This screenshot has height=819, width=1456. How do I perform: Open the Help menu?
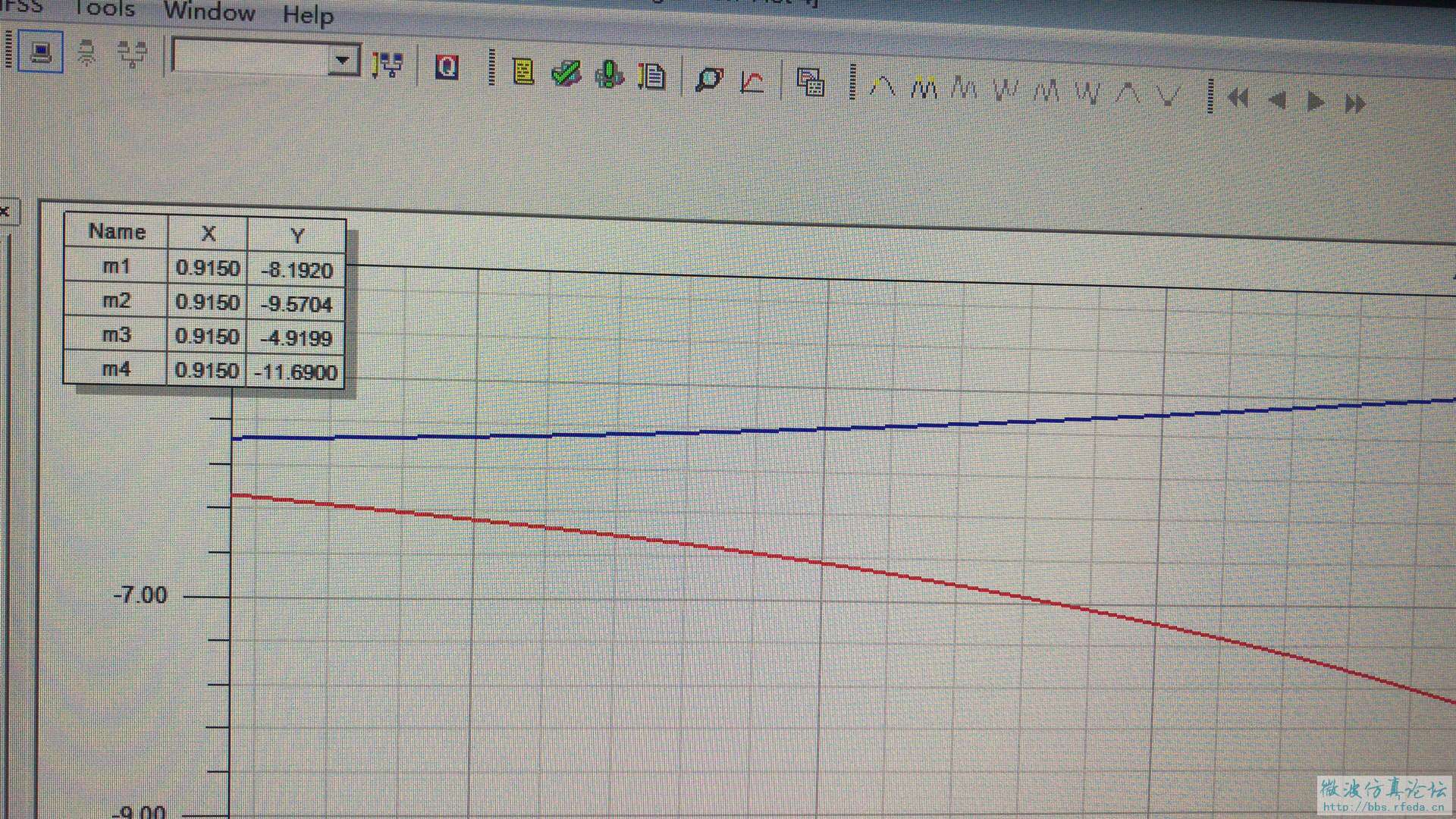click(x=308, y=14)
